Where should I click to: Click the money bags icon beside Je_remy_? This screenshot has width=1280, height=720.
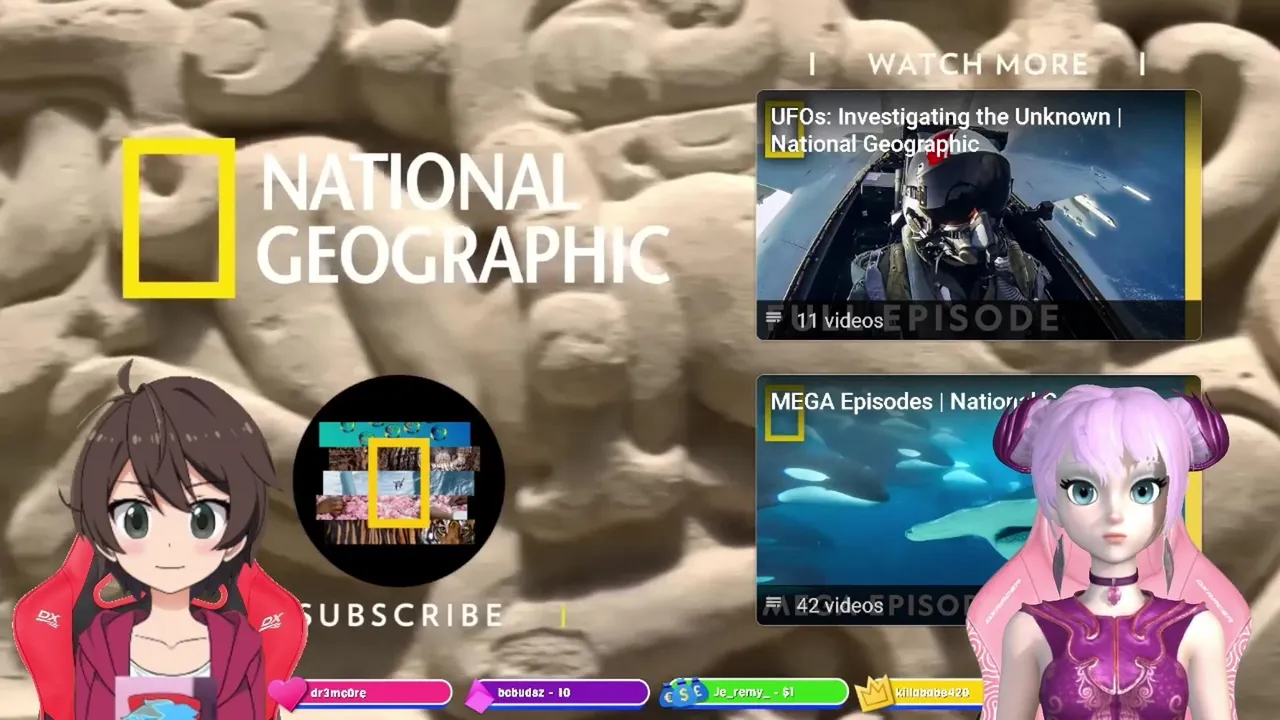[683, 692]
